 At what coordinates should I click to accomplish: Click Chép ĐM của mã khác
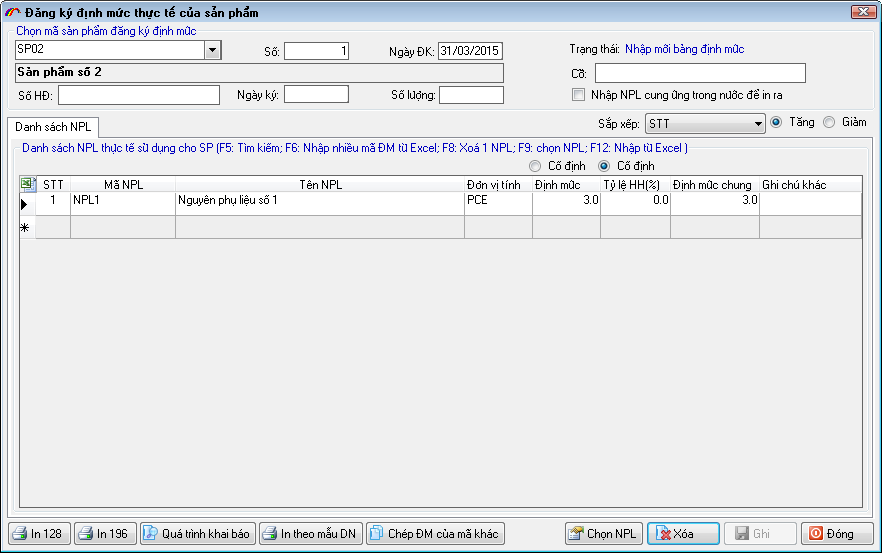435,534
